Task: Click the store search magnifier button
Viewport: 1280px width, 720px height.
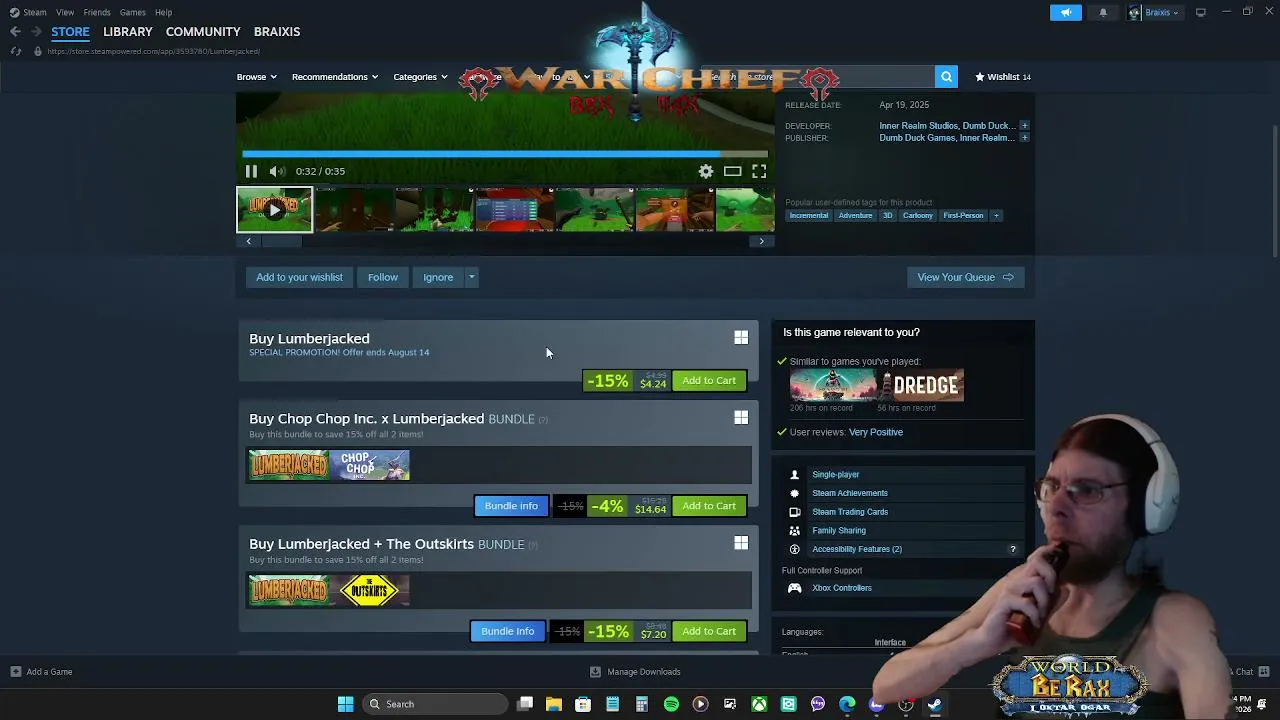Action: (x=946, y=76)
